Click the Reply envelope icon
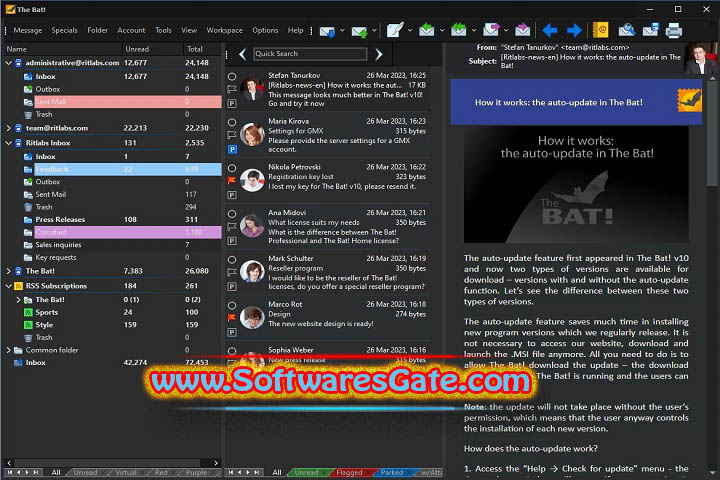720x480 pixels. 427,30
